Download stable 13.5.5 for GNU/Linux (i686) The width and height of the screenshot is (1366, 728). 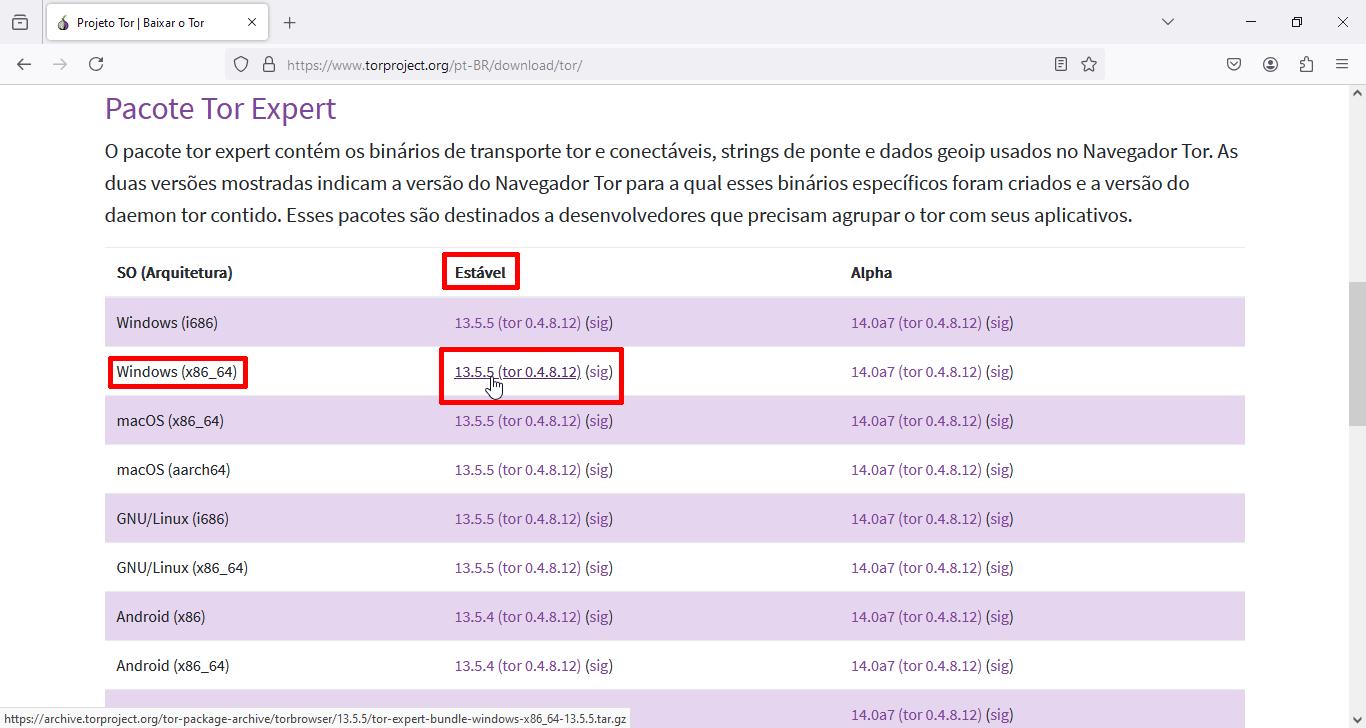point(518,519)
